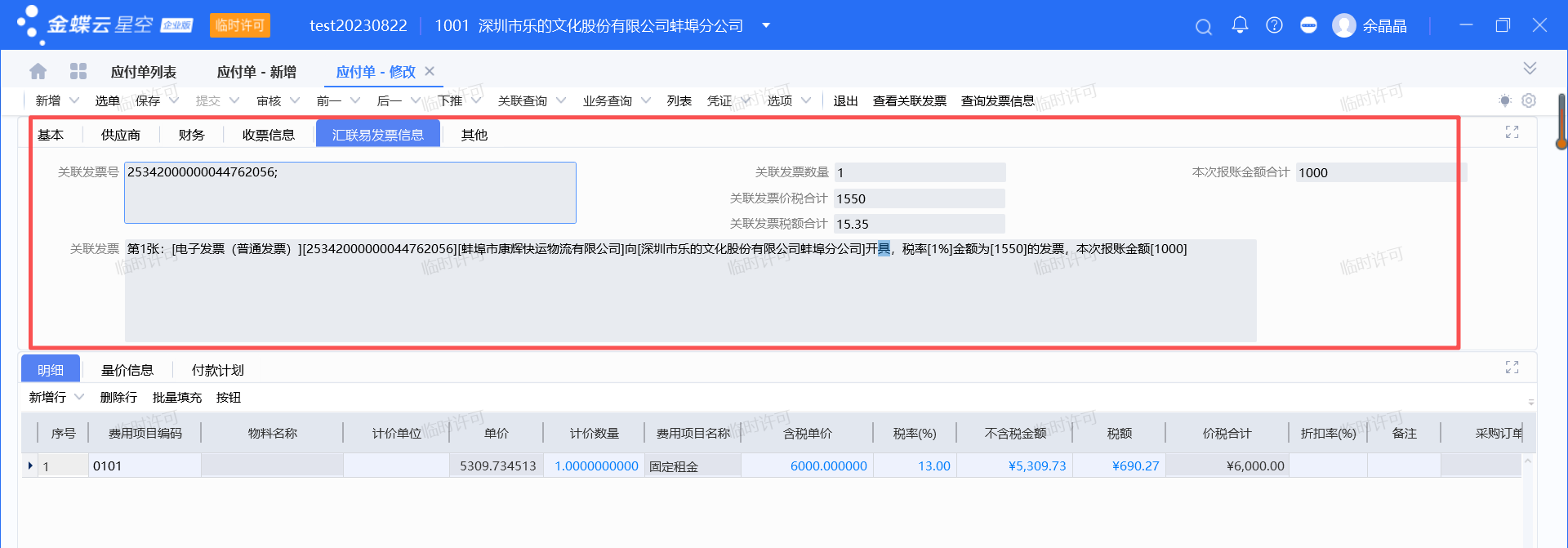
Task: Expand the organization selector dropdown arrow
Action: (766, 25)
